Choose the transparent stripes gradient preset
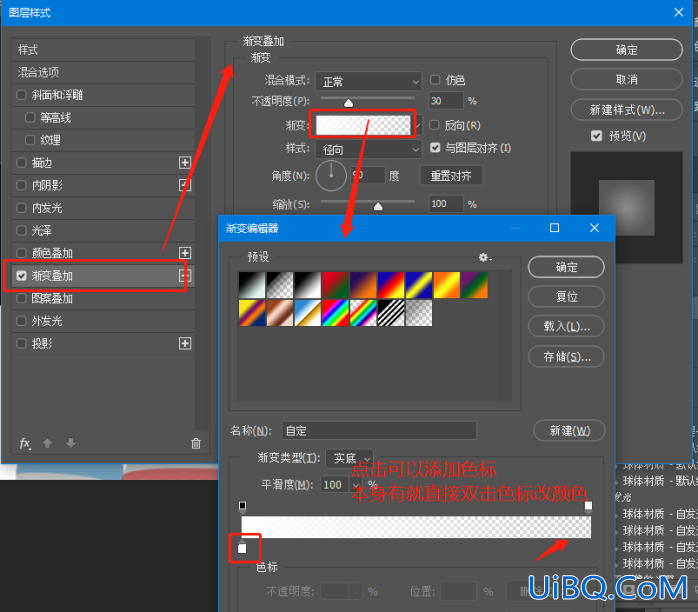The height and width of the screenshot is (612, 698). pyautogui.click(x=391, y=312)
